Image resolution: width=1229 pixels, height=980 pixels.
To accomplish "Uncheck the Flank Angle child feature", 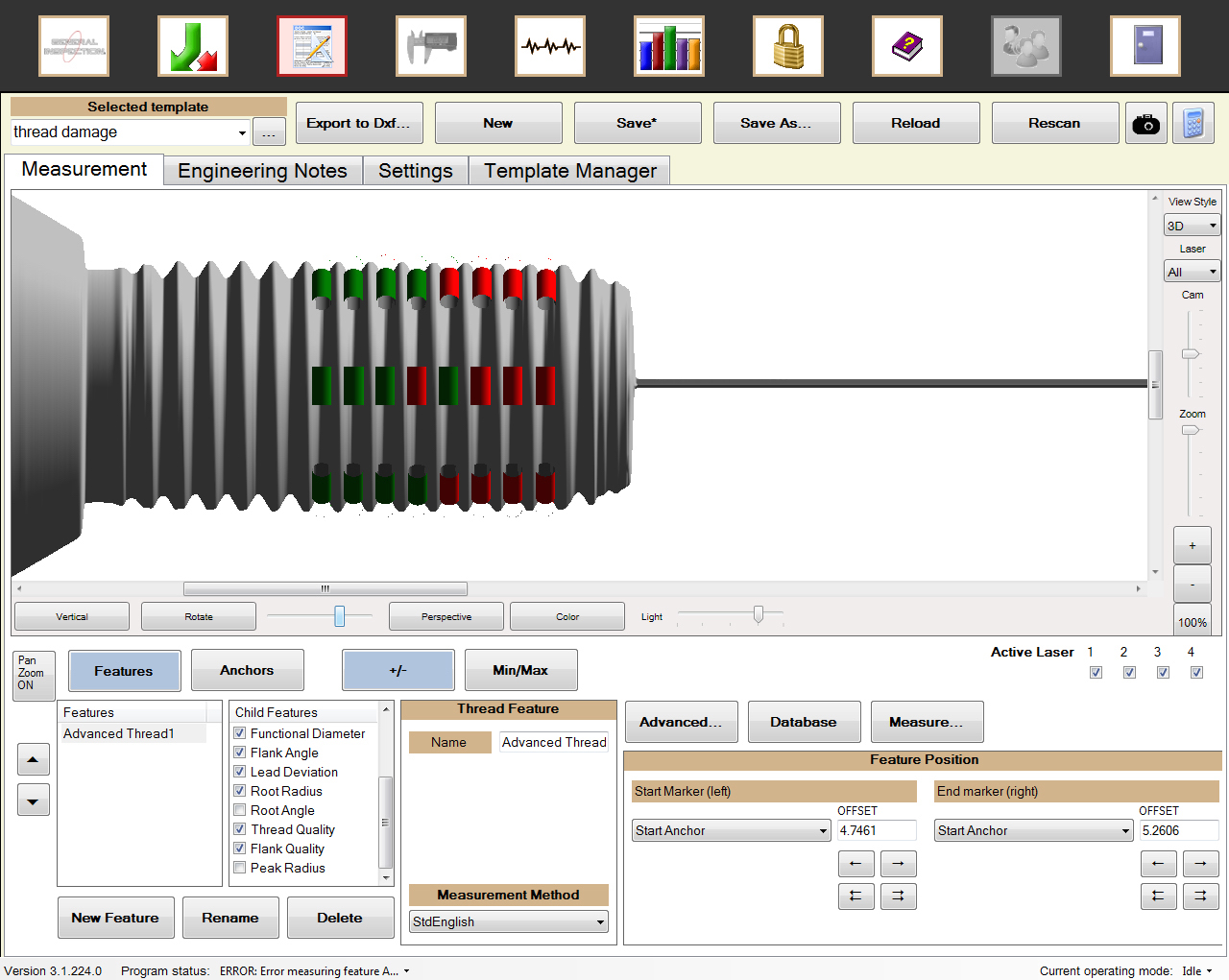I will coord(240,753).
